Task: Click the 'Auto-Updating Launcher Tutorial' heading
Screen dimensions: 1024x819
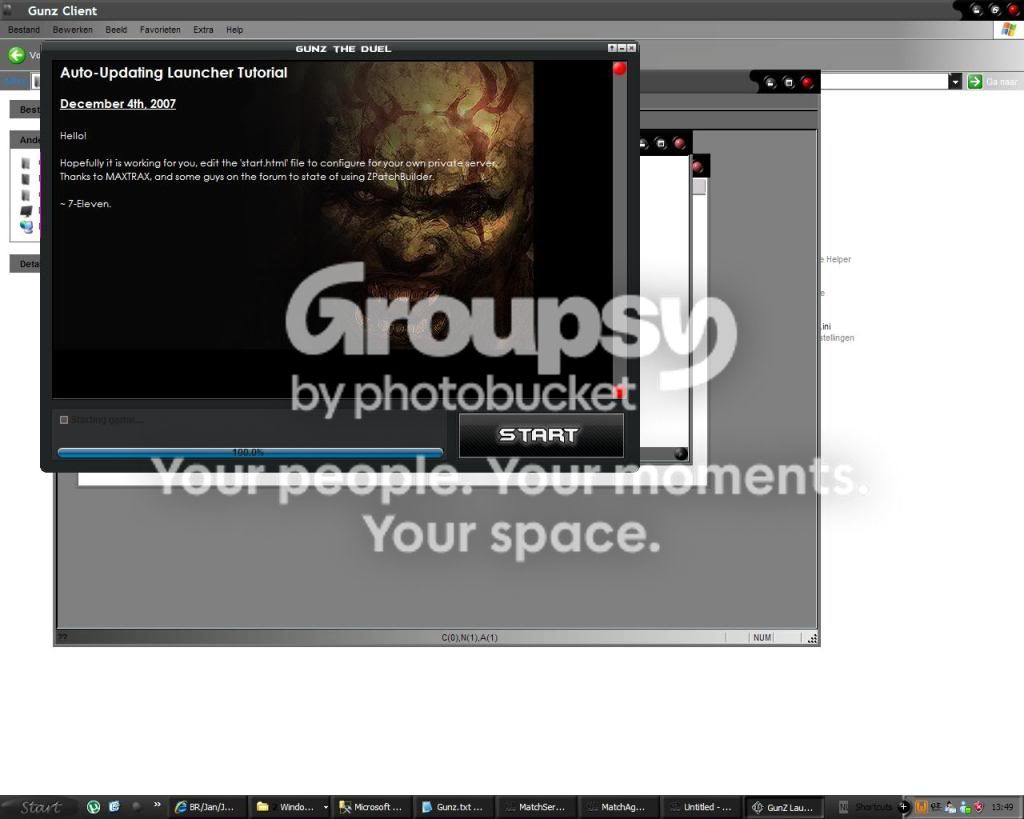Action: pyautogui.click(x=174, y=72)
